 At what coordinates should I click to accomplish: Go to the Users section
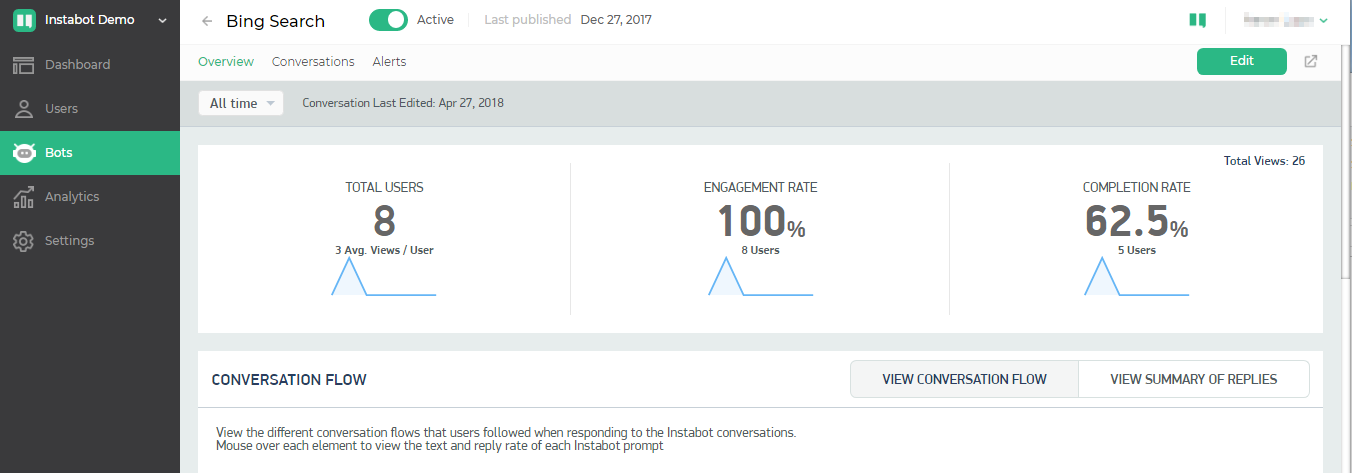(x=90, y=109)
